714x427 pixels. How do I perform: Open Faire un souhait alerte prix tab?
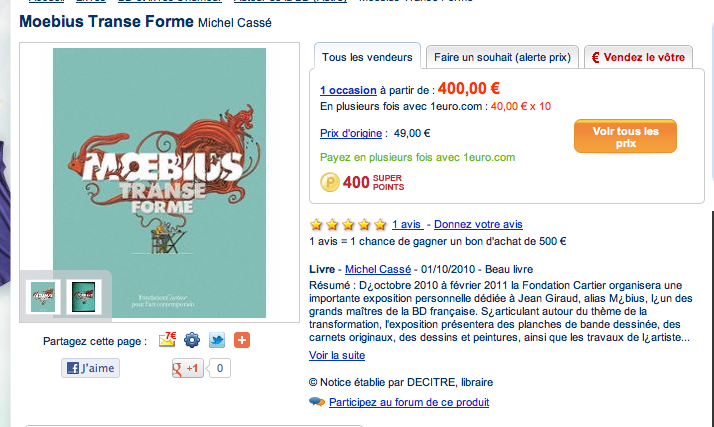[x=502, y=57]
